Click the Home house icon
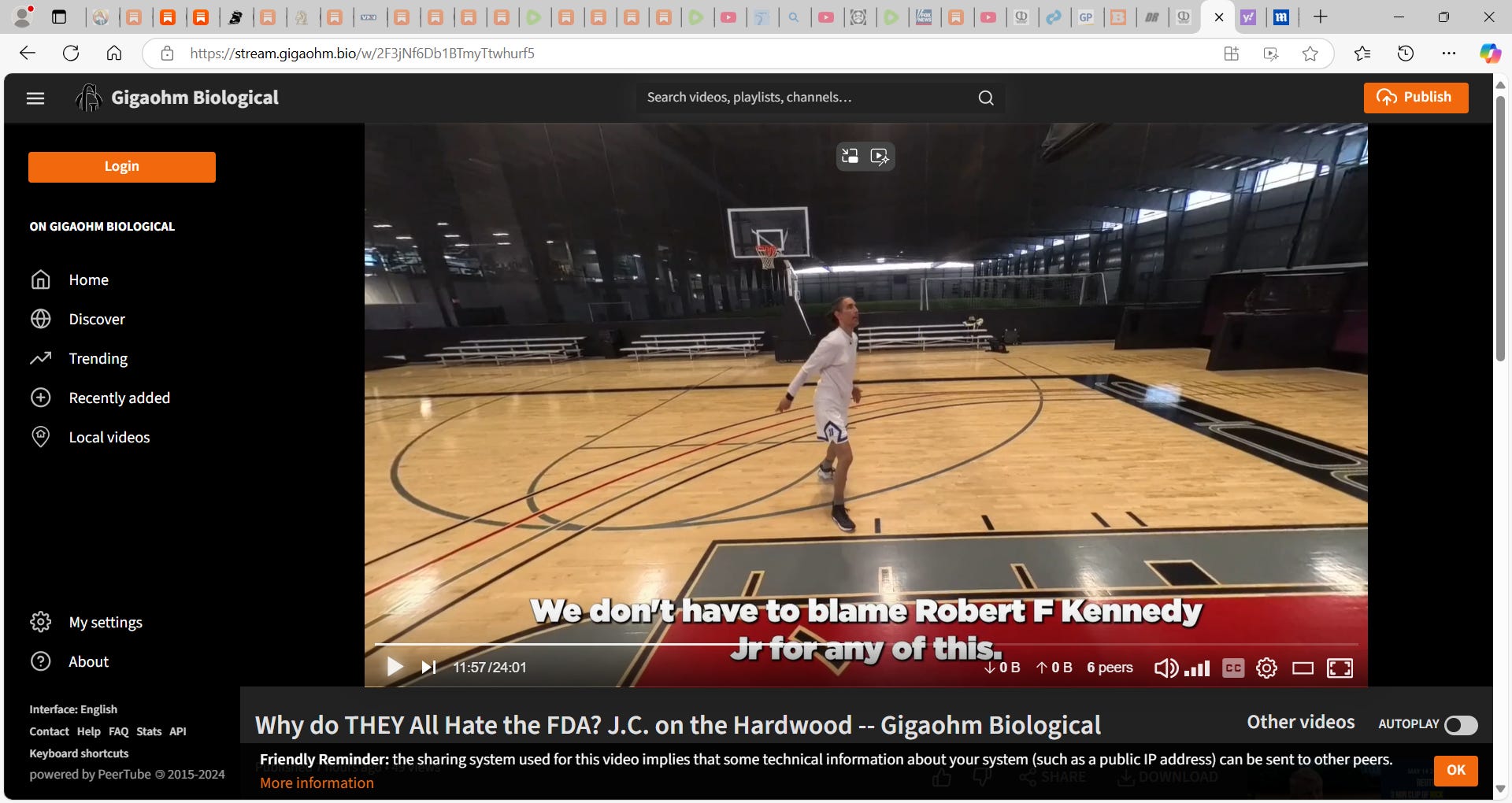 coord(40,279)
